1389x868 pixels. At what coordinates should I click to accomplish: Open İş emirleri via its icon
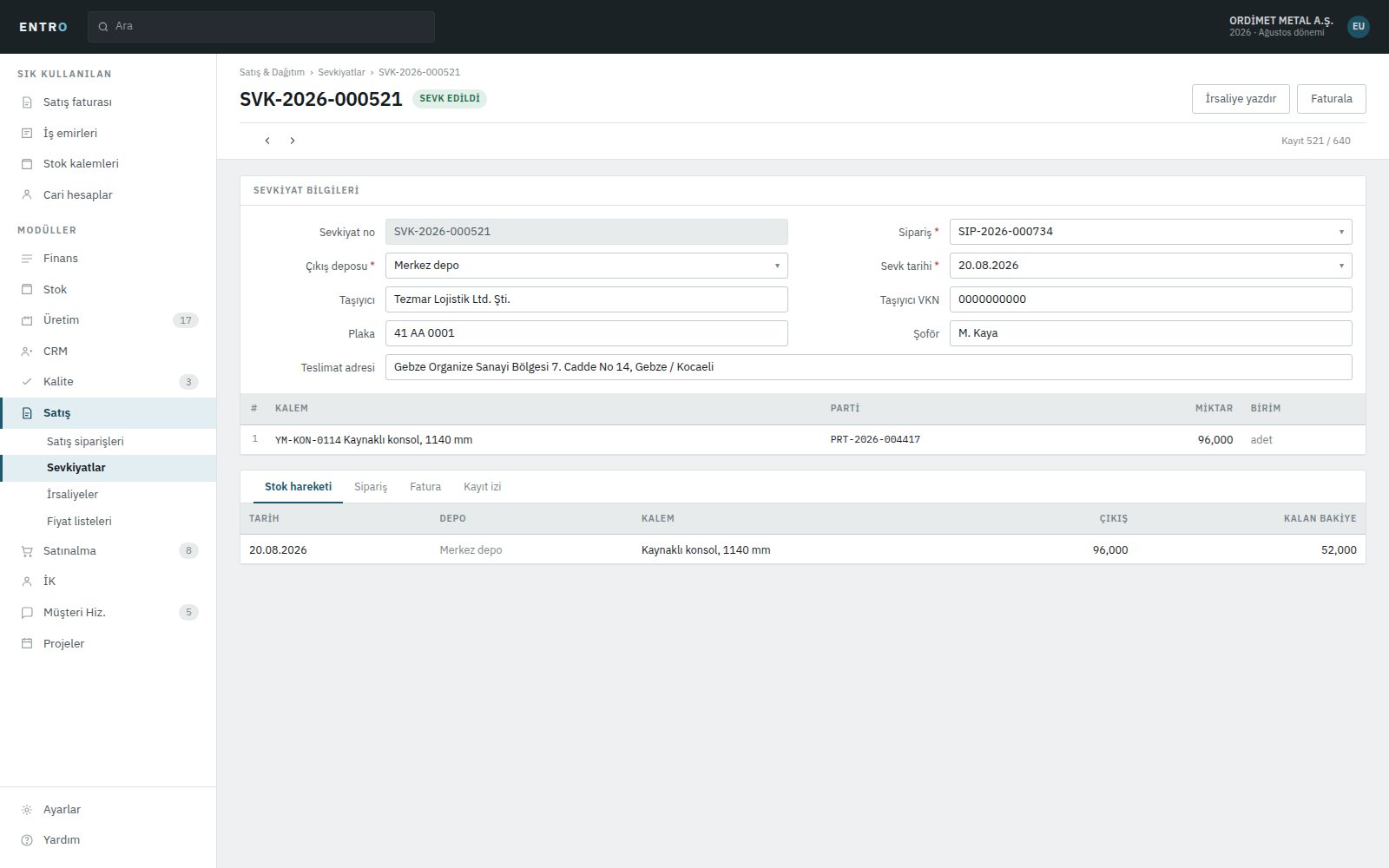point(27,133)
